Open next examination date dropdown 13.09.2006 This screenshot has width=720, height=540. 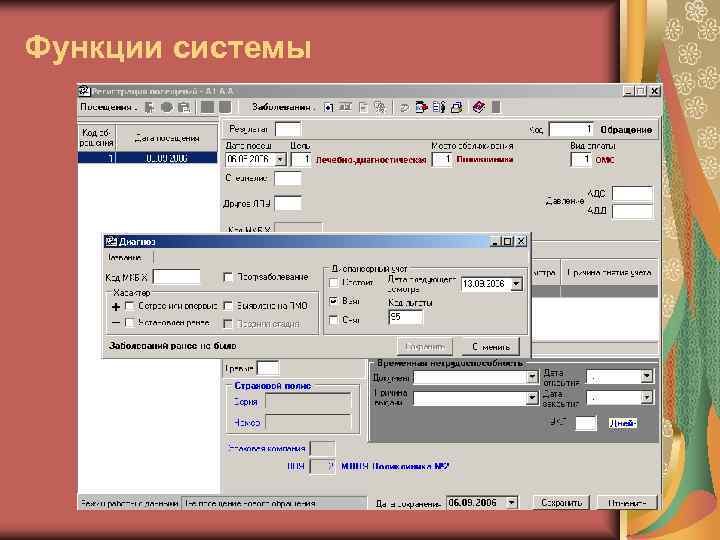tap(516, 284)
